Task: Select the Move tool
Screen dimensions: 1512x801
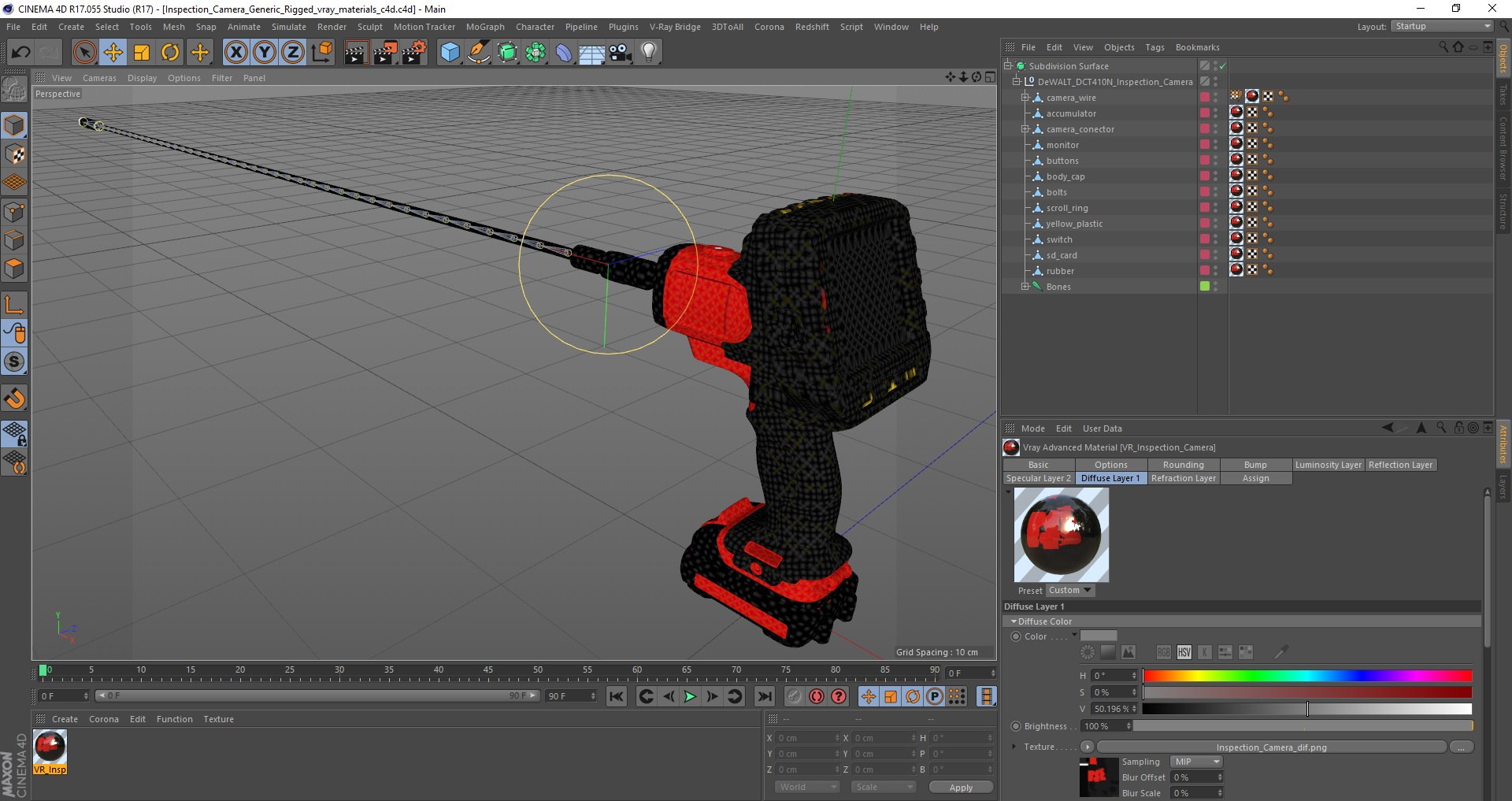Action: [113, 53]
